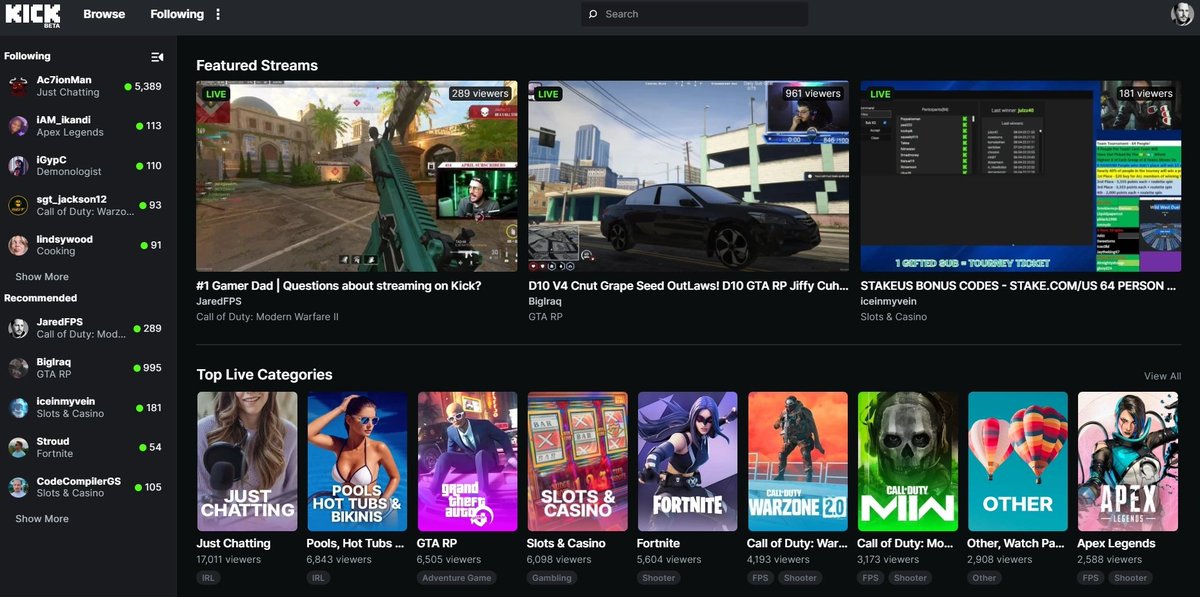Open 'D10 V4 Cnut Grape Seed' title link

(x=688, y=286)
